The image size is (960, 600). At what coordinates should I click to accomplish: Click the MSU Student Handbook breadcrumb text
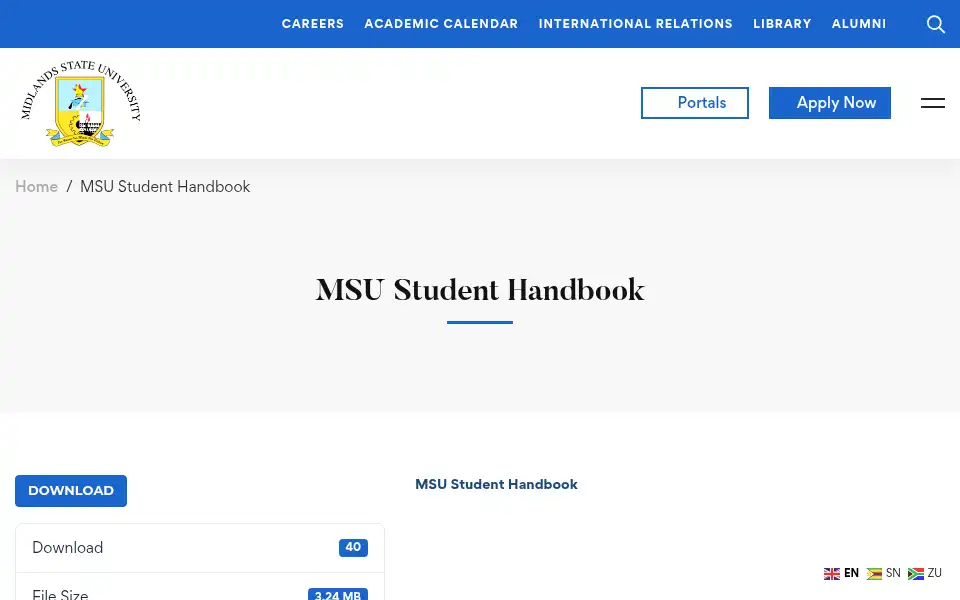click(165, 186)
